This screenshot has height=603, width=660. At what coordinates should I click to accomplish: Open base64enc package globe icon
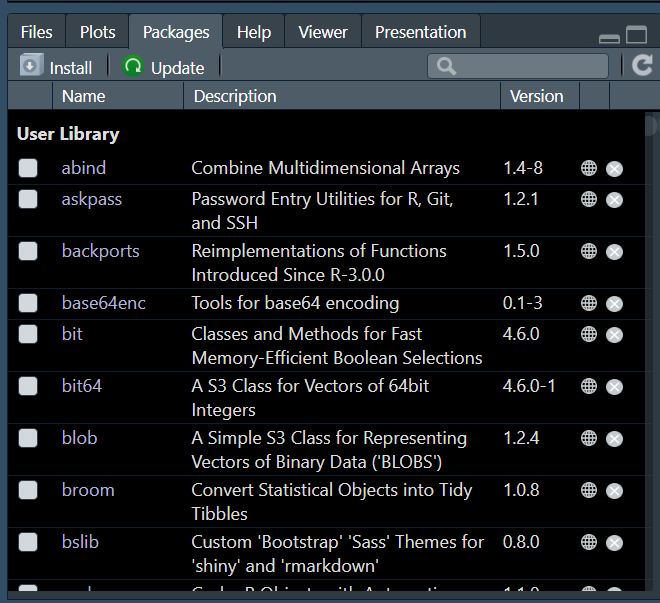coord(588,303)
